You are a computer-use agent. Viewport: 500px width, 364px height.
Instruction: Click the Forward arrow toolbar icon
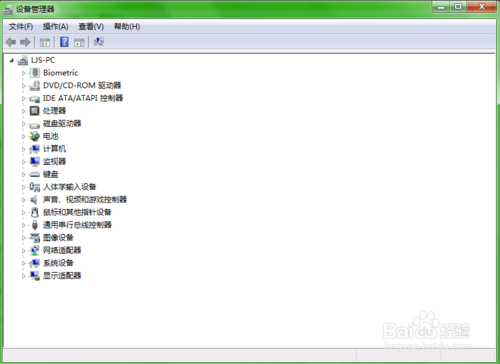pos(25,42)
